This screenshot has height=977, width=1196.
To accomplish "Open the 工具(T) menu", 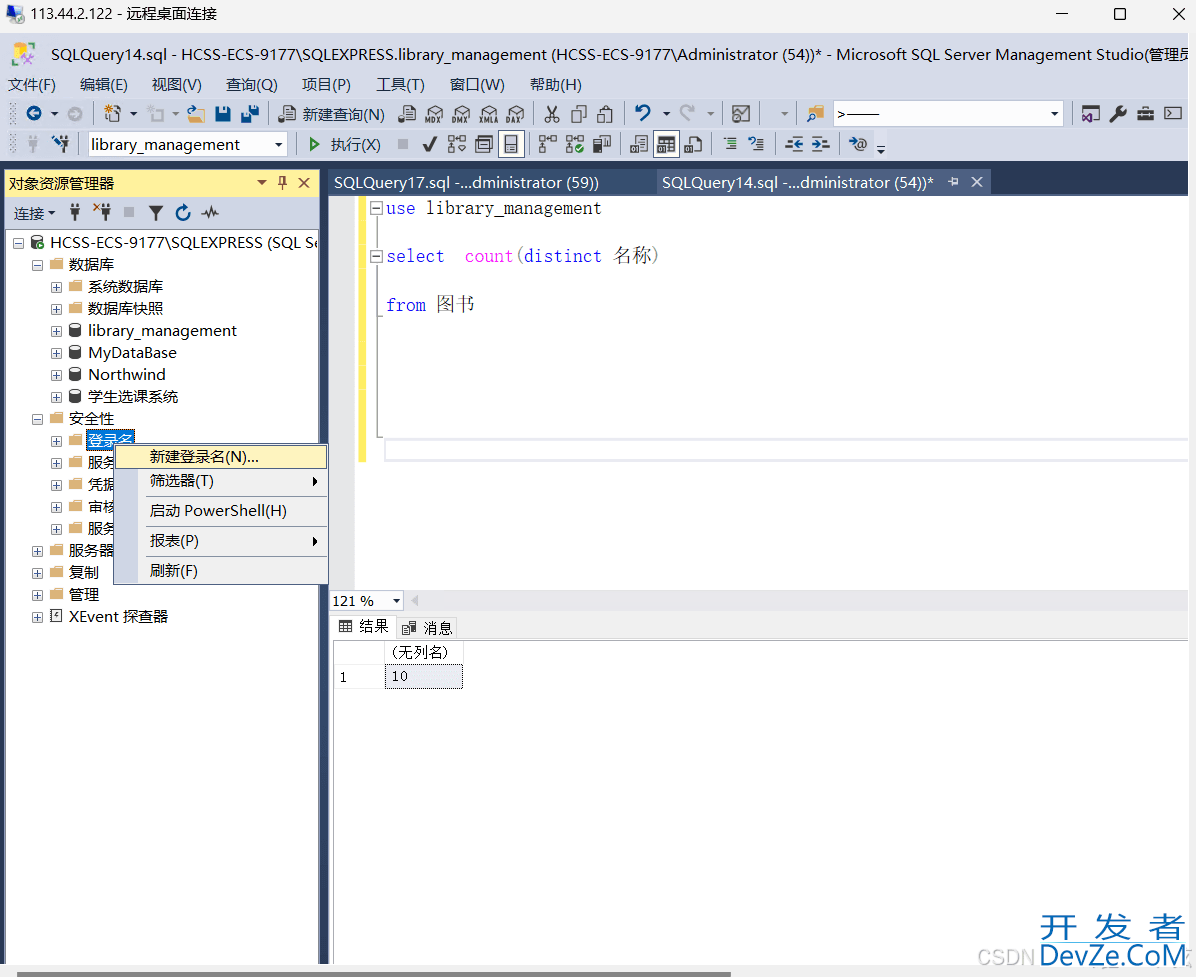I will [400, 85].
